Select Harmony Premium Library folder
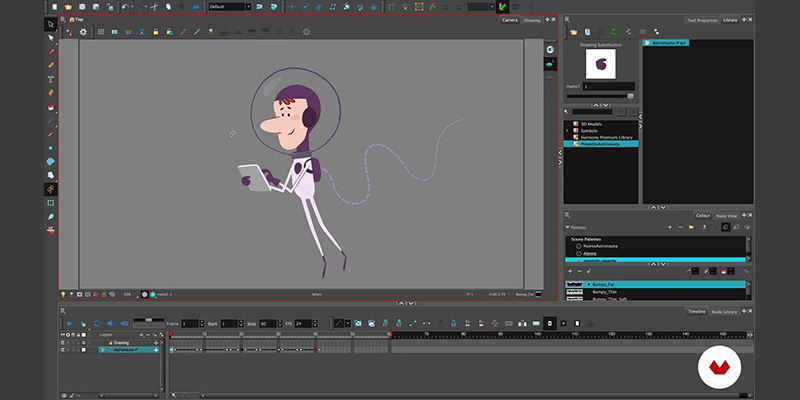 click(x=606, y=137)
